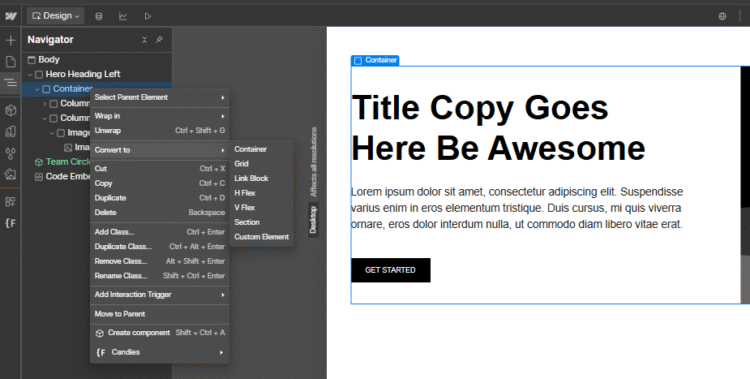Viewport: 750px width, 379px height.
Task: Convert element to Section
Action: coord(261,222)
